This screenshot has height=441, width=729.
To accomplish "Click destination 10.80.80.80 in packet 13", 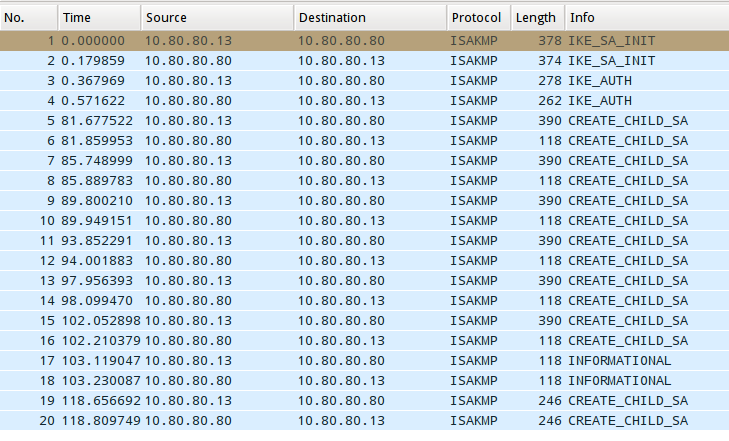I will 341,281.
